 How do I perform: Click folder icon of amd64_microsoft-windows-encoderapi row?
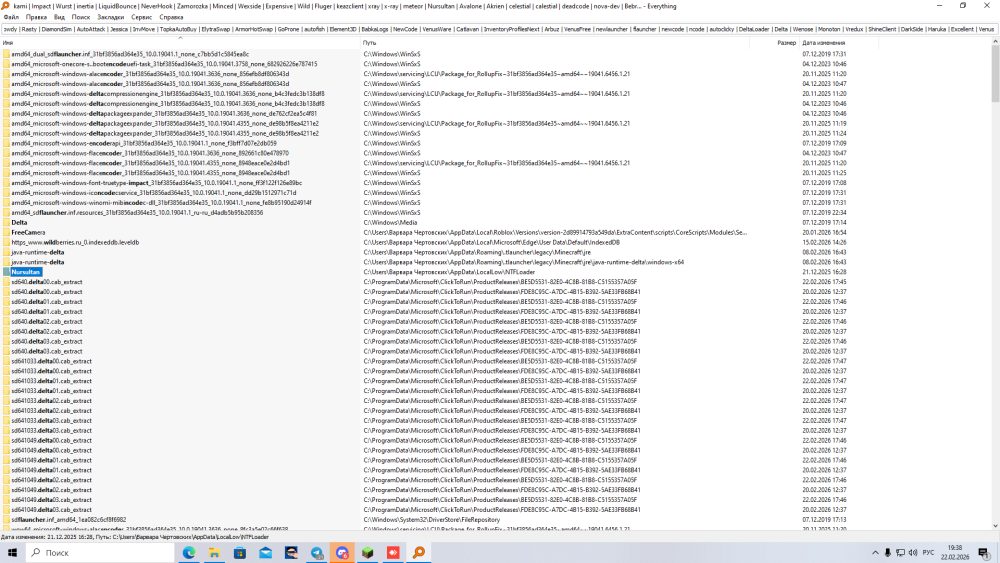(6, 143)
